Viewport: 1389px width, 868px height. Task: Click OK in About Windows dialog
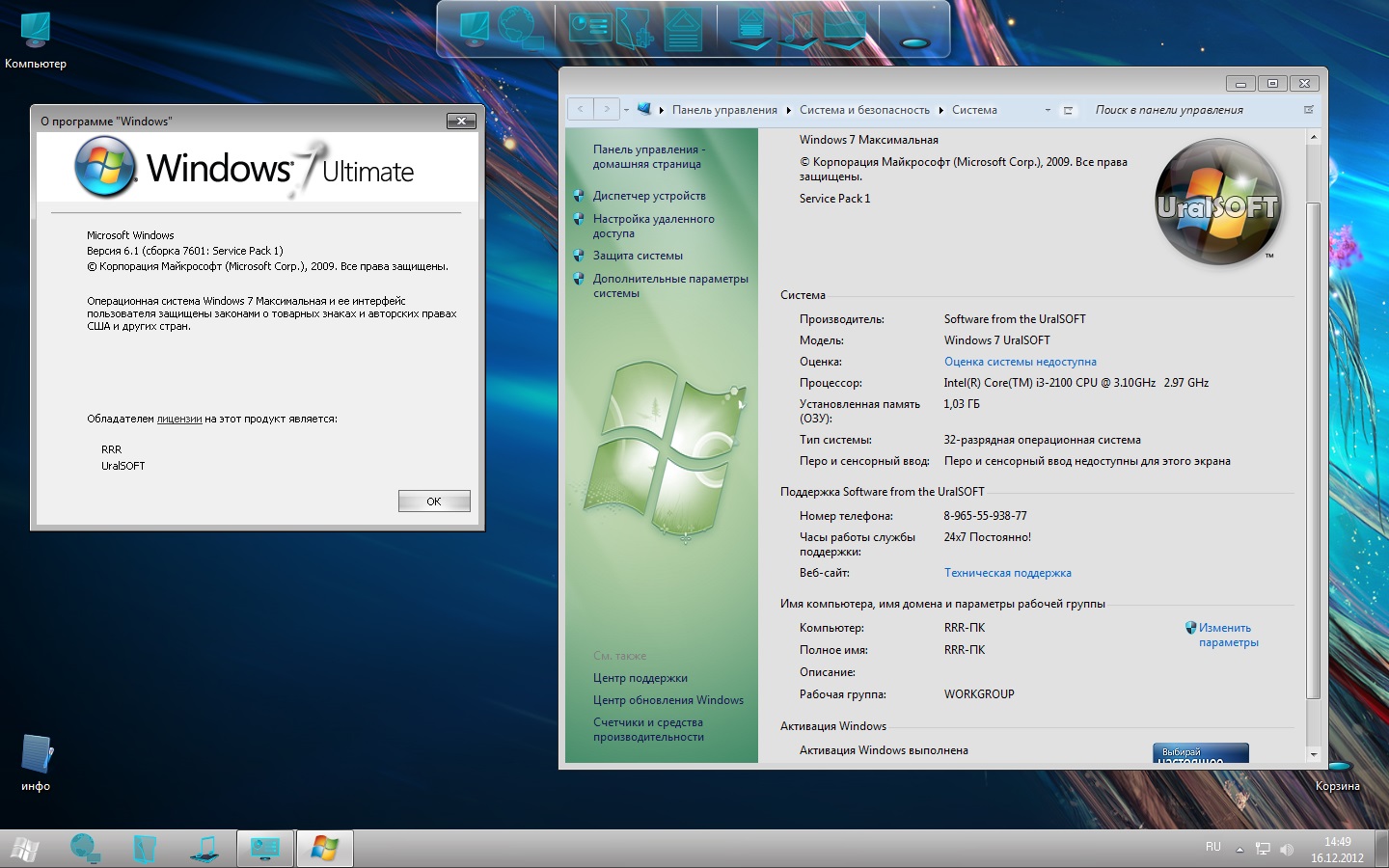(434, 502)
